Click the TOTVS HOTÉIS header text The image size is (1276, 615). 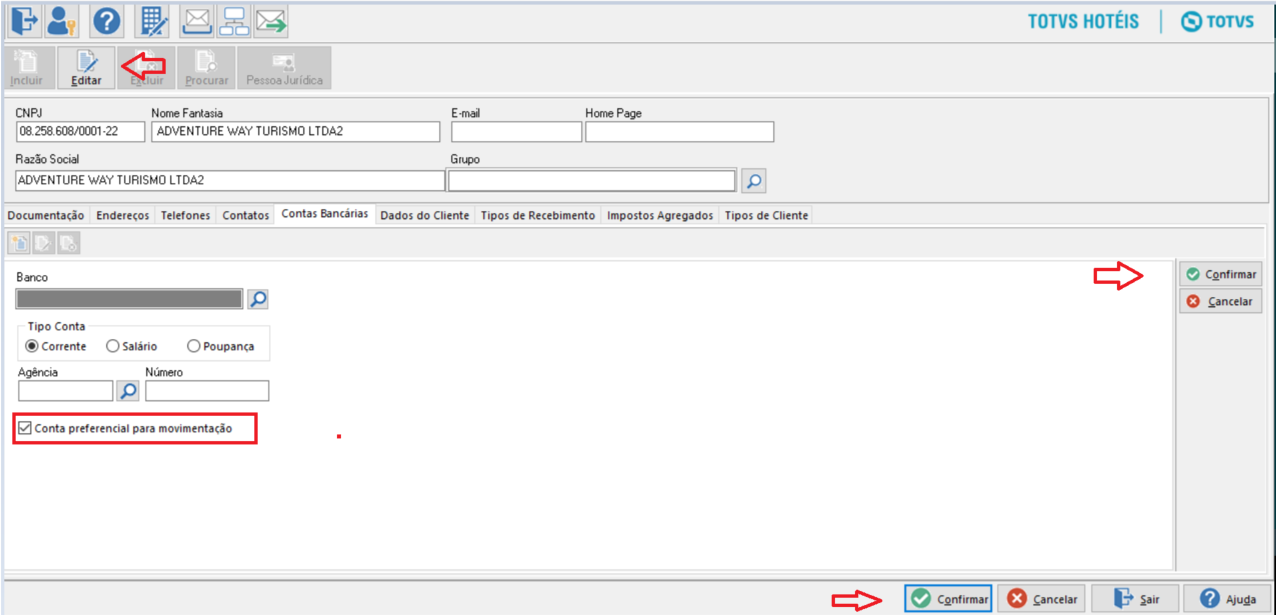[1083, 21]
